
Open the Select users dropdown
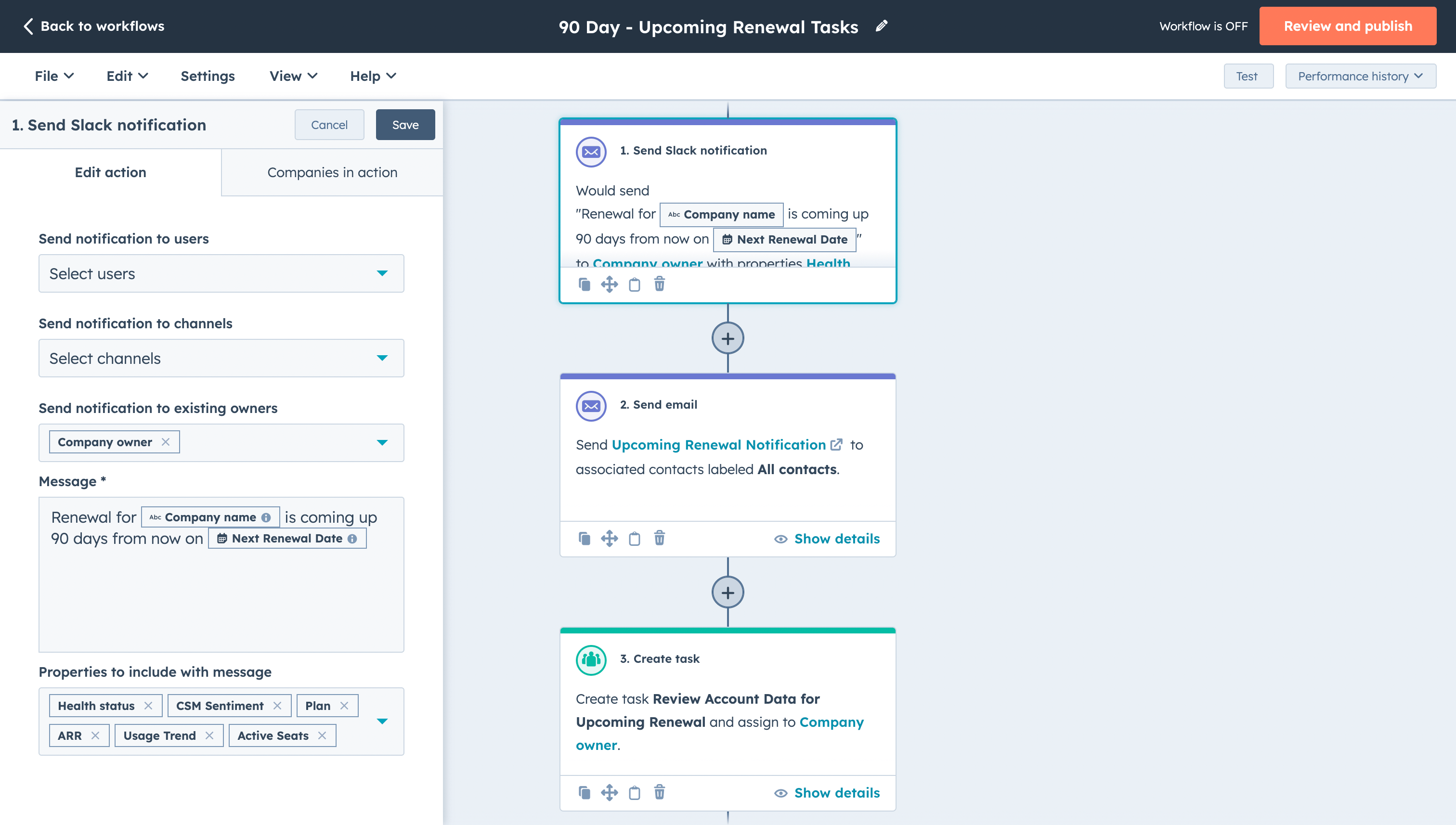(x=221, y=274)
